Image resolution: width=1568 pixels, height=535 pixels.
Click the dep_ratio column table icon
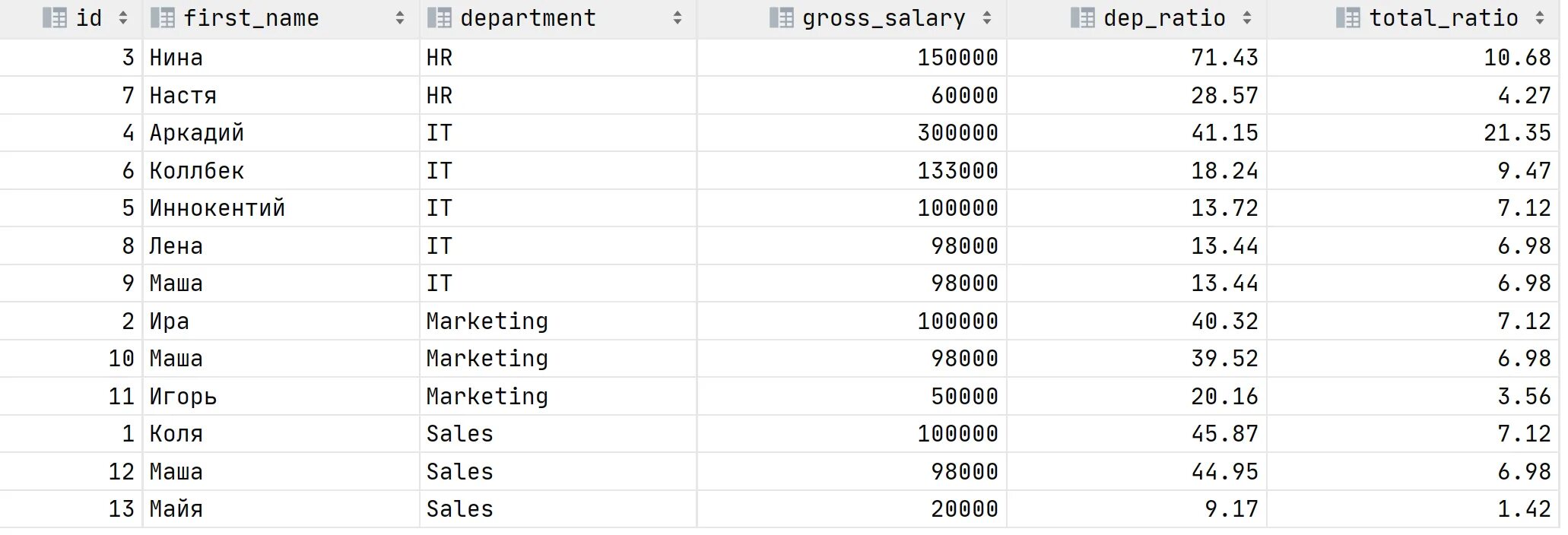pos(1083,18)
